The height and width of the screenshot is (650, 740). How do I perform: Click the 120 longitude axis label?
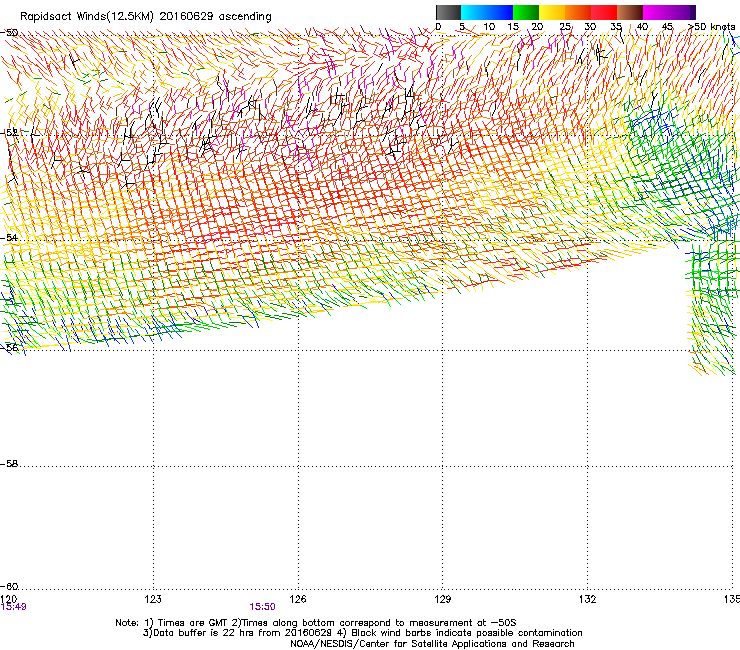pos(8,599)
